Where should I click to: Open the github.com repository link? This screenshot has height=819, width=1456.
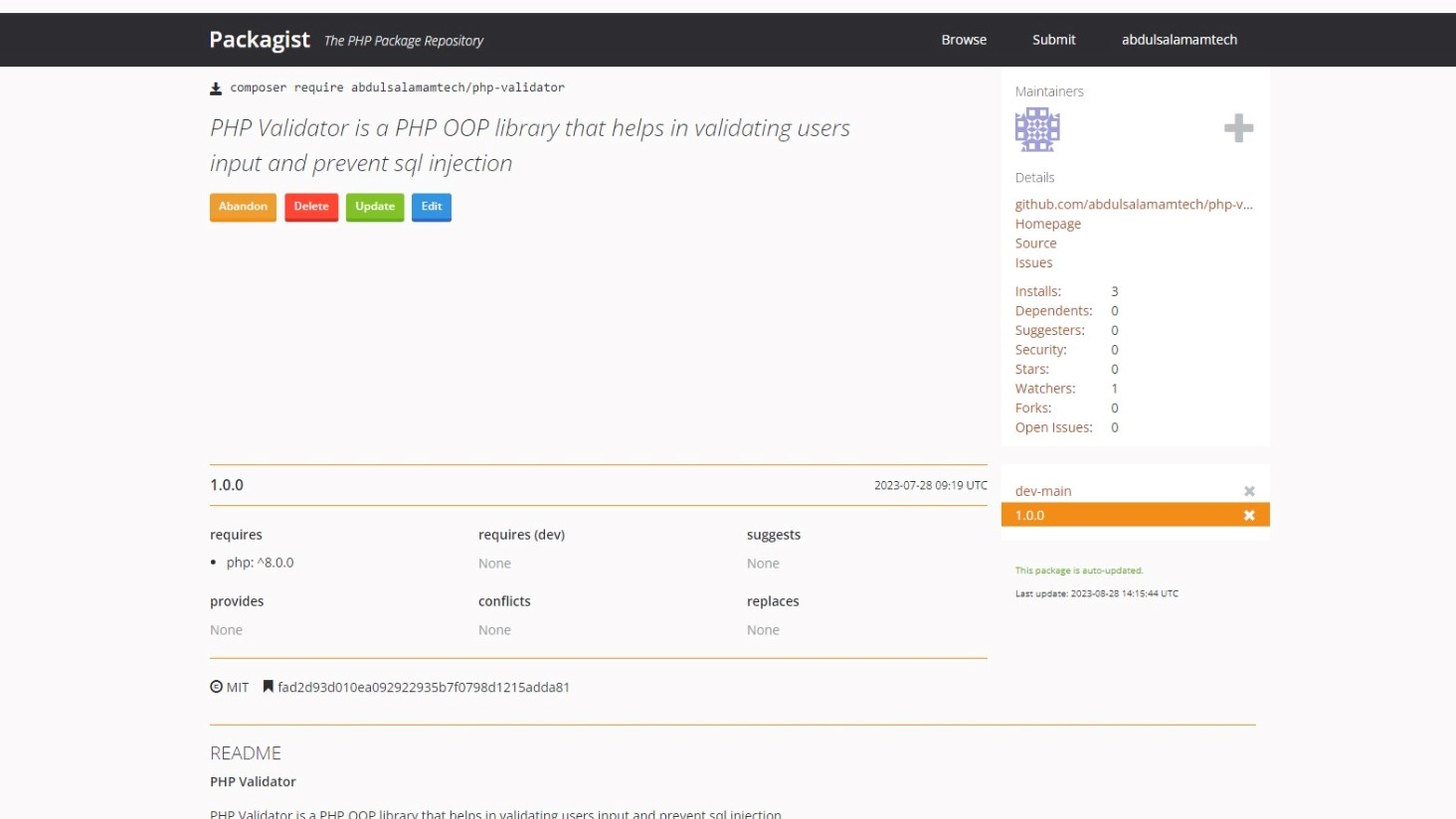pos(1134,204)
